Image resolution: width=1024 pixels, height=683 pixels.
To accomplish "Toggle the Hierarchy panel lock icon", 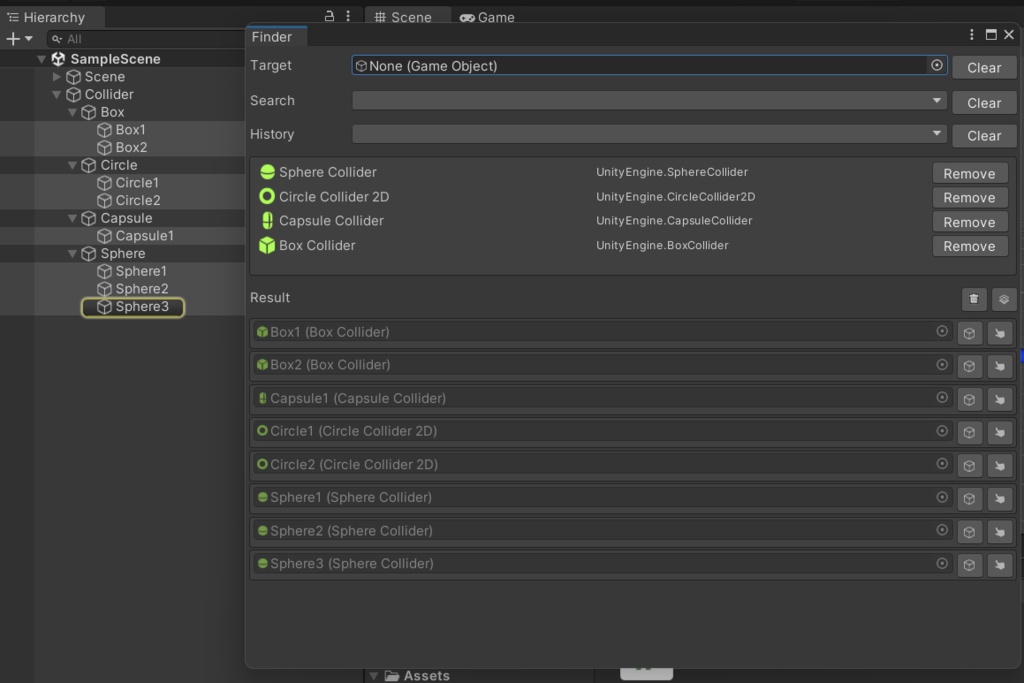I will (329, 16).
